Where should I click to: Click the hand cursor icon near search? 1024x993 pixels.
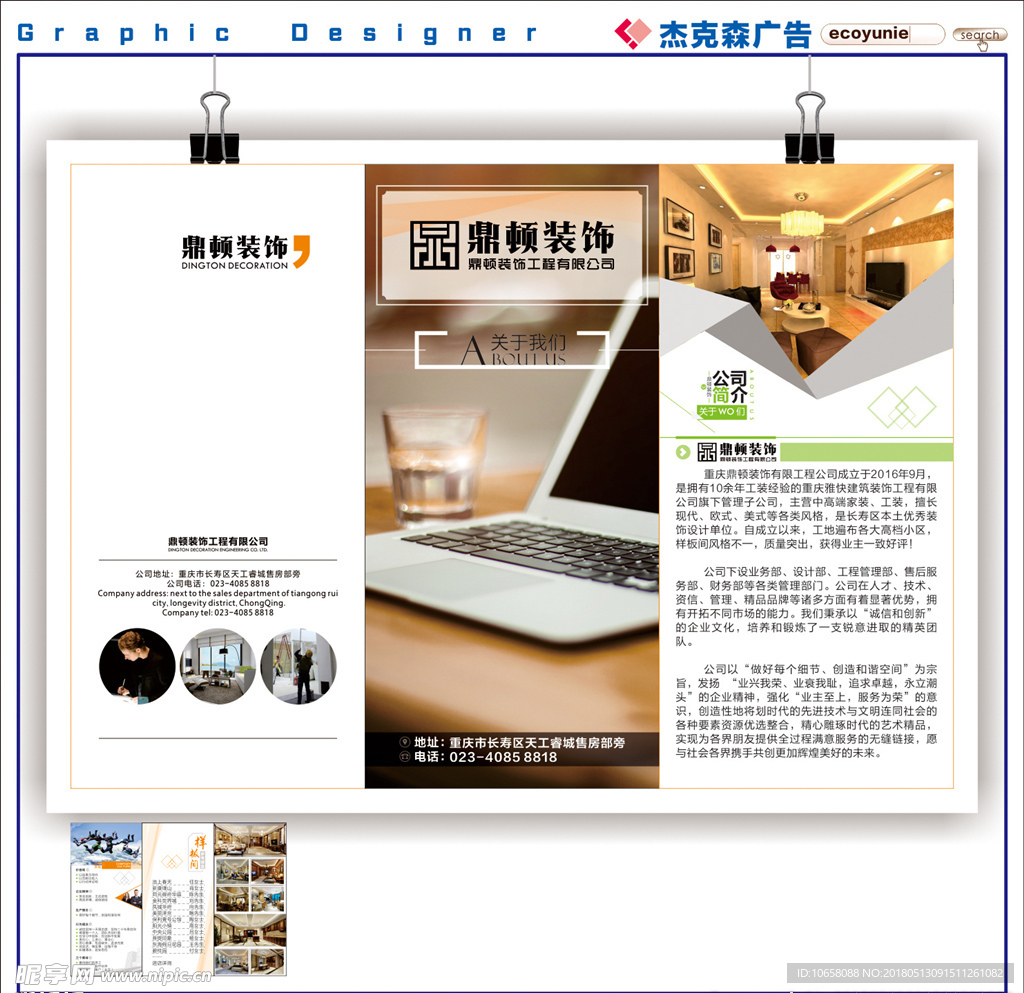[x=983, y=44]
